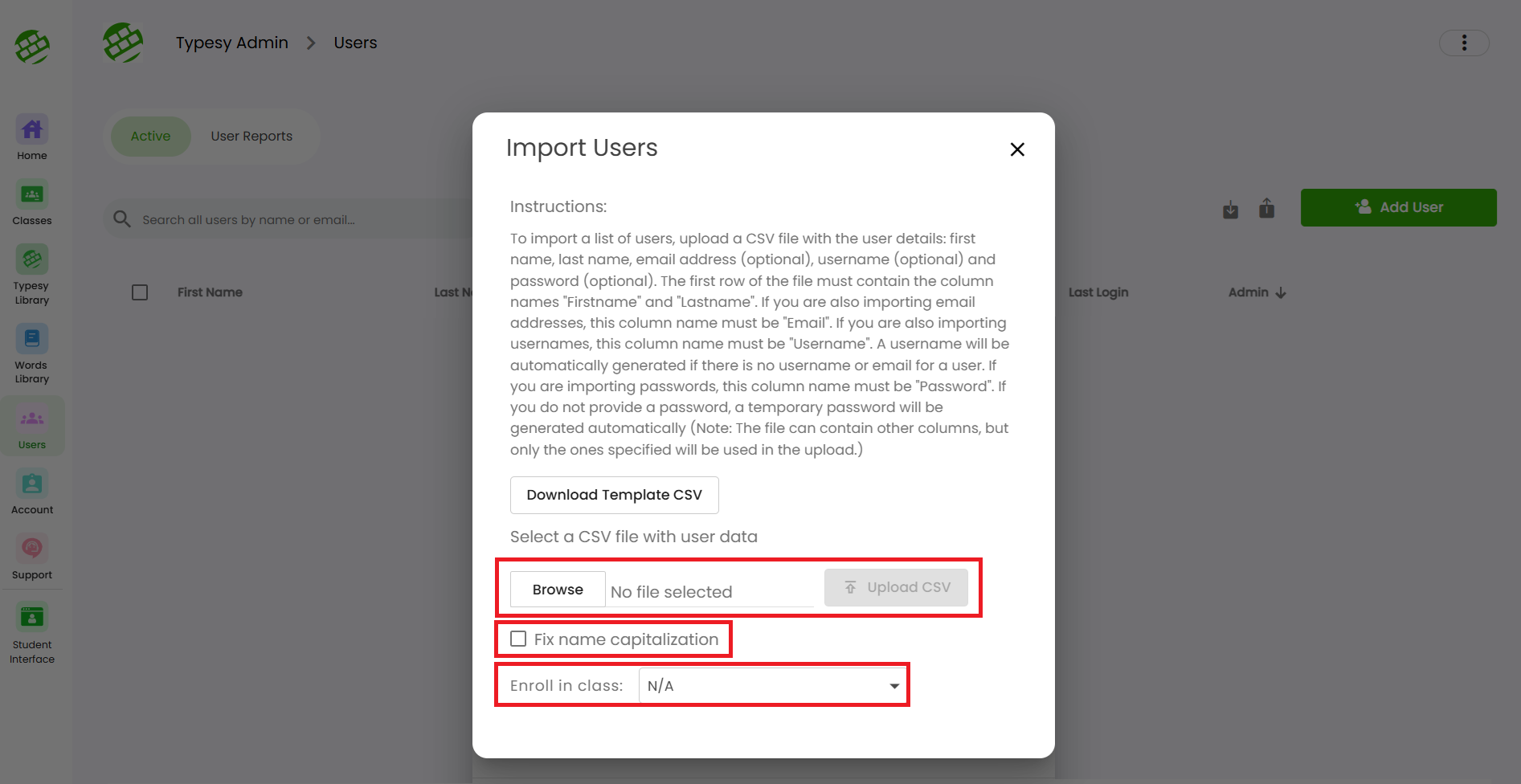Click the Download Template CSV button
The image size is (1521, 784).
tap(614, 495)
